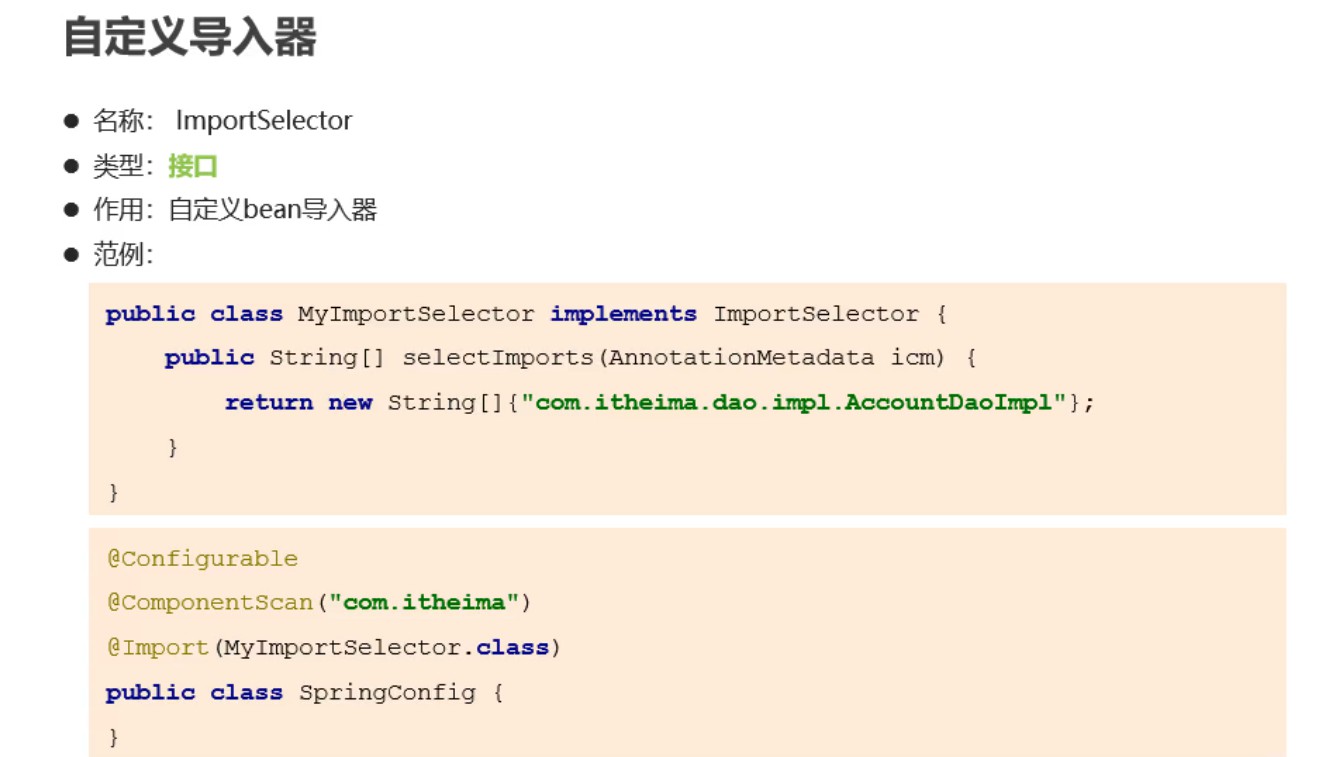1318x757 pixels.
Task: Click MyImportSelector.class in the Import annotation
Action: click(x=387, y=647)
